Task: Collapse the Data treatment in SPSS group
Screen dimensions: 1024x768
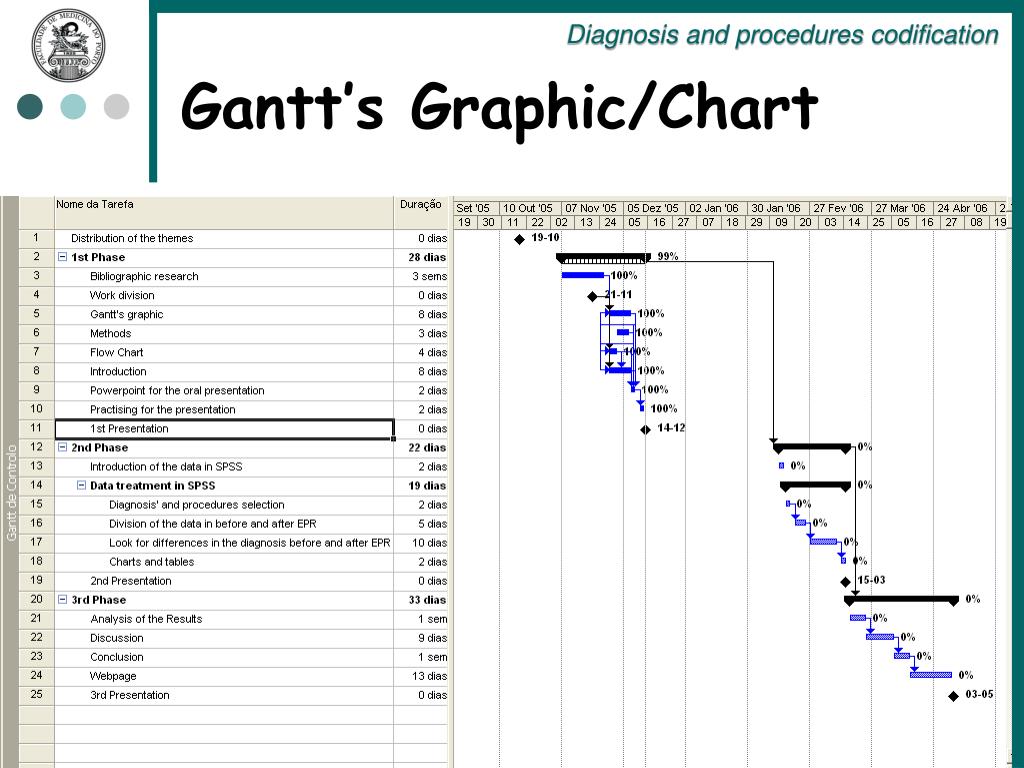Action: tap(82, 485)
